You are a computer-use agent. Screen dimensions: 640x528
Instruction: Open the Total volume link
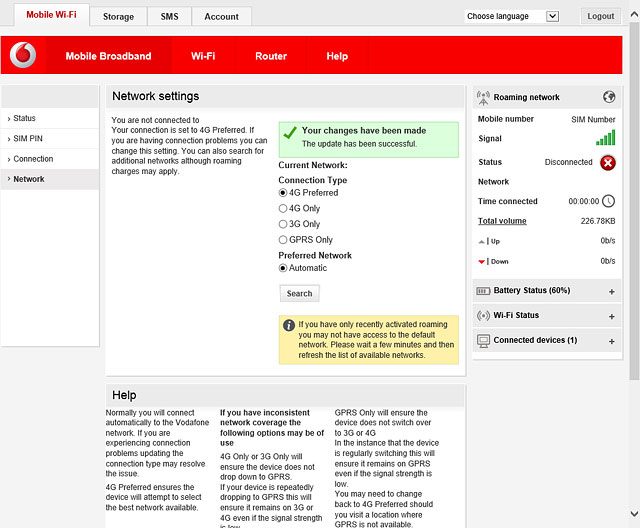[x=502, y=221]
